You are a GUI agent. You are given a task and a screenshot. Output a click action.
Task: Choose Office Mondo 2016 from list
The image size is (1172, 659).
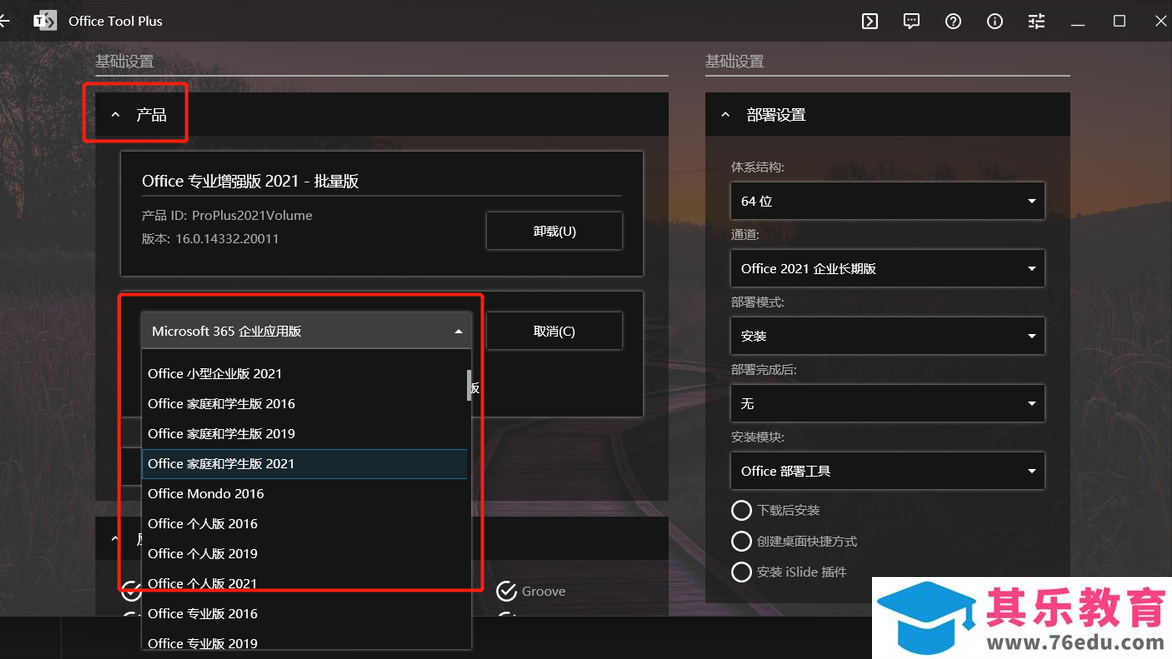point(304,493)
